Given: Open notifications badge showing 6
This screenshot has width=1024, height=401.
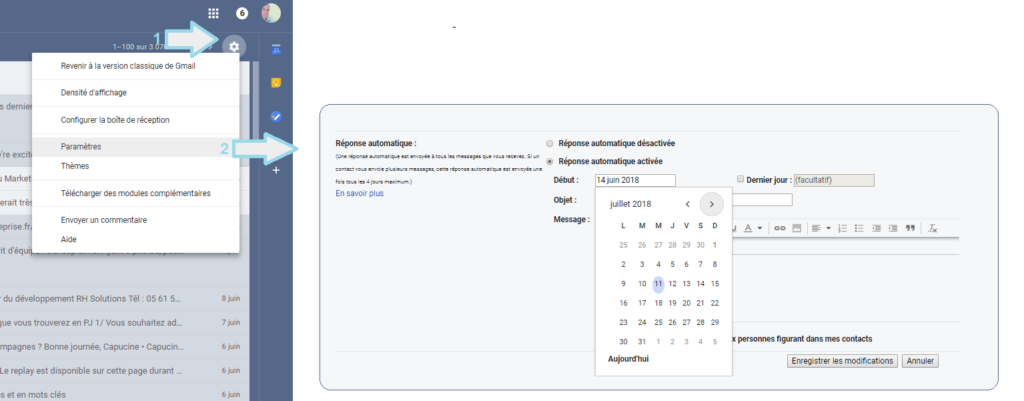Looking at the screenshot, I should pos(242,13).
